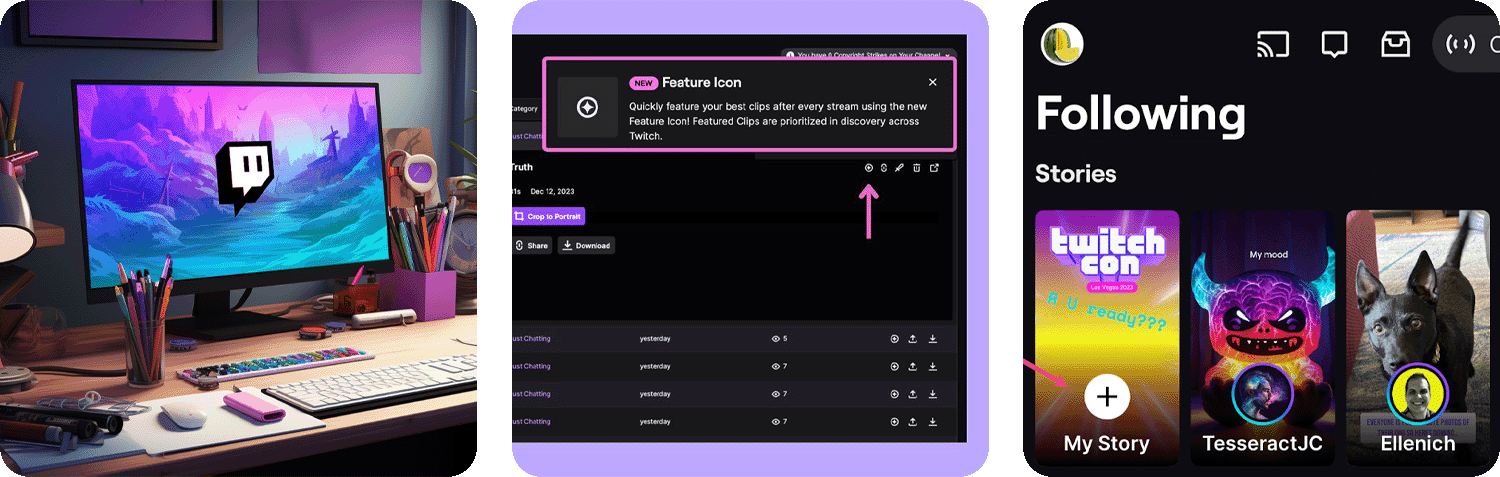1500x477 pixels.
Task: Click the large Feature icon inside the tooltip
Action: coord(588,107)
